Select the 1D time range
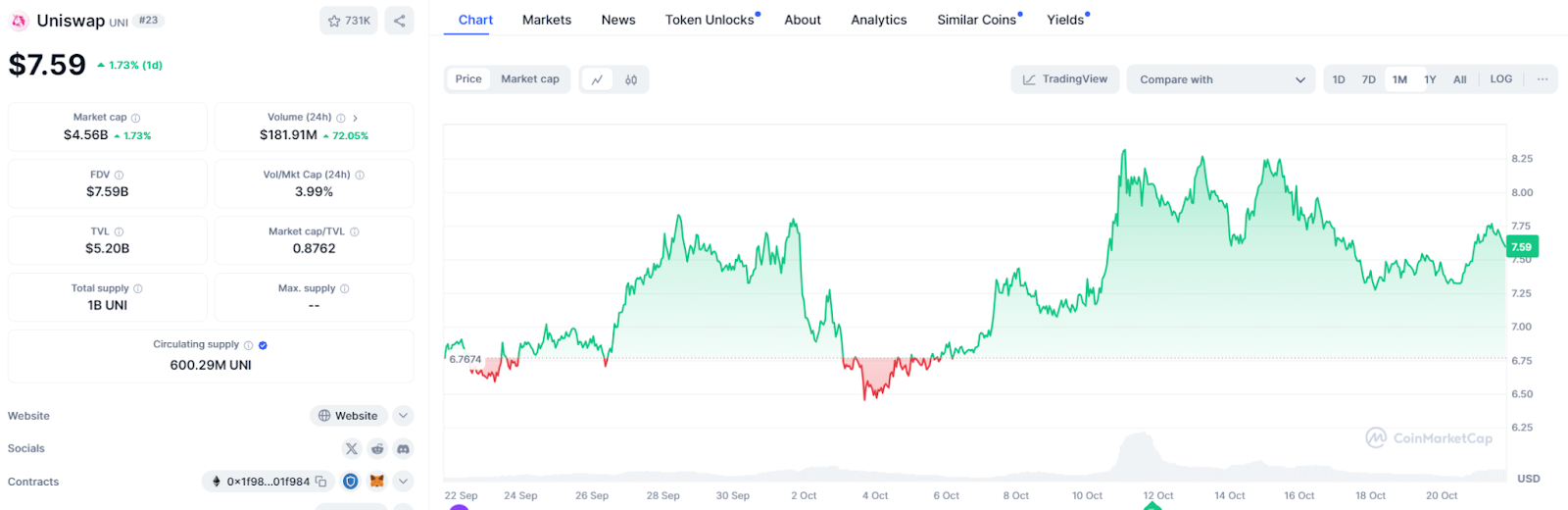The width and height of the screenshot is (1568, 510). 1339,79
